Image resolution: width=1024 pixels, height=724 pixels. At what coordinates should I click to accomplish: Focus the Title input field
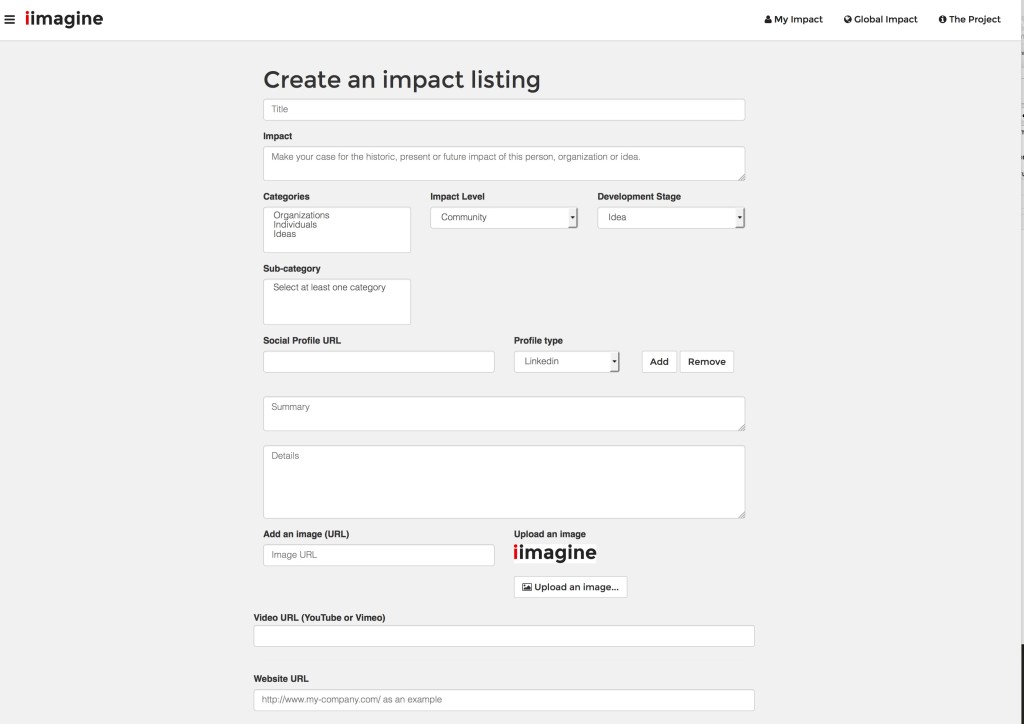click(x=503, y=109)
